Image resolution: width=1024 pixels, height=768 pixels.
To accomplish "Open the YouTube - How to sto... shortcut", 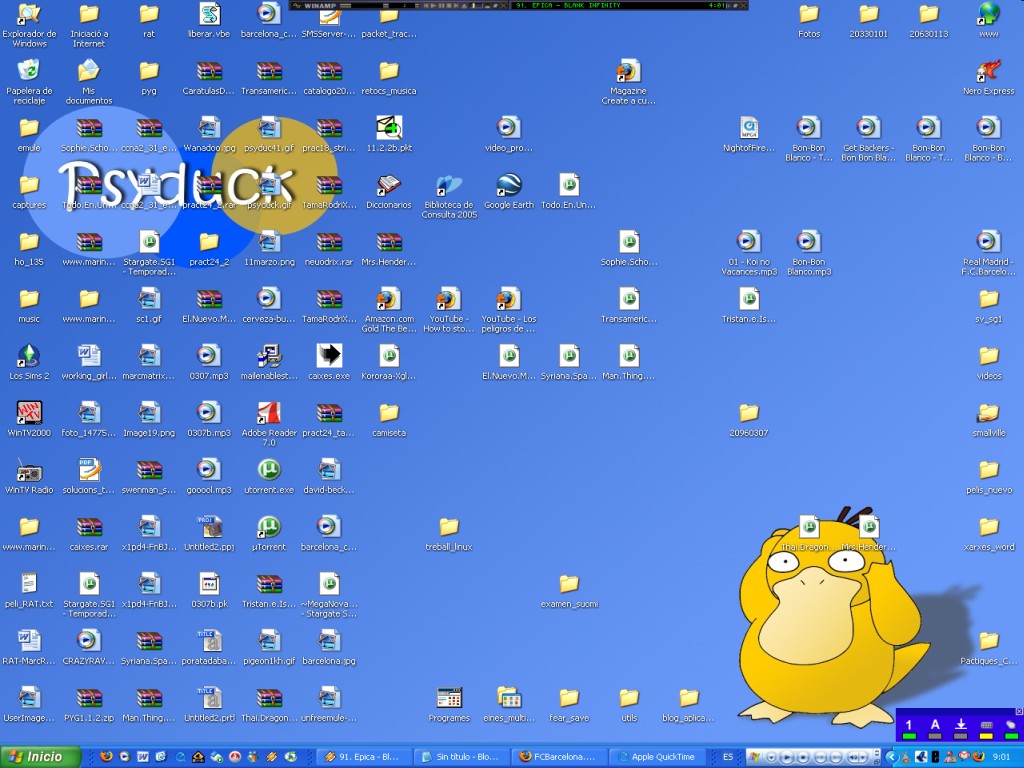I will [449, 310].
